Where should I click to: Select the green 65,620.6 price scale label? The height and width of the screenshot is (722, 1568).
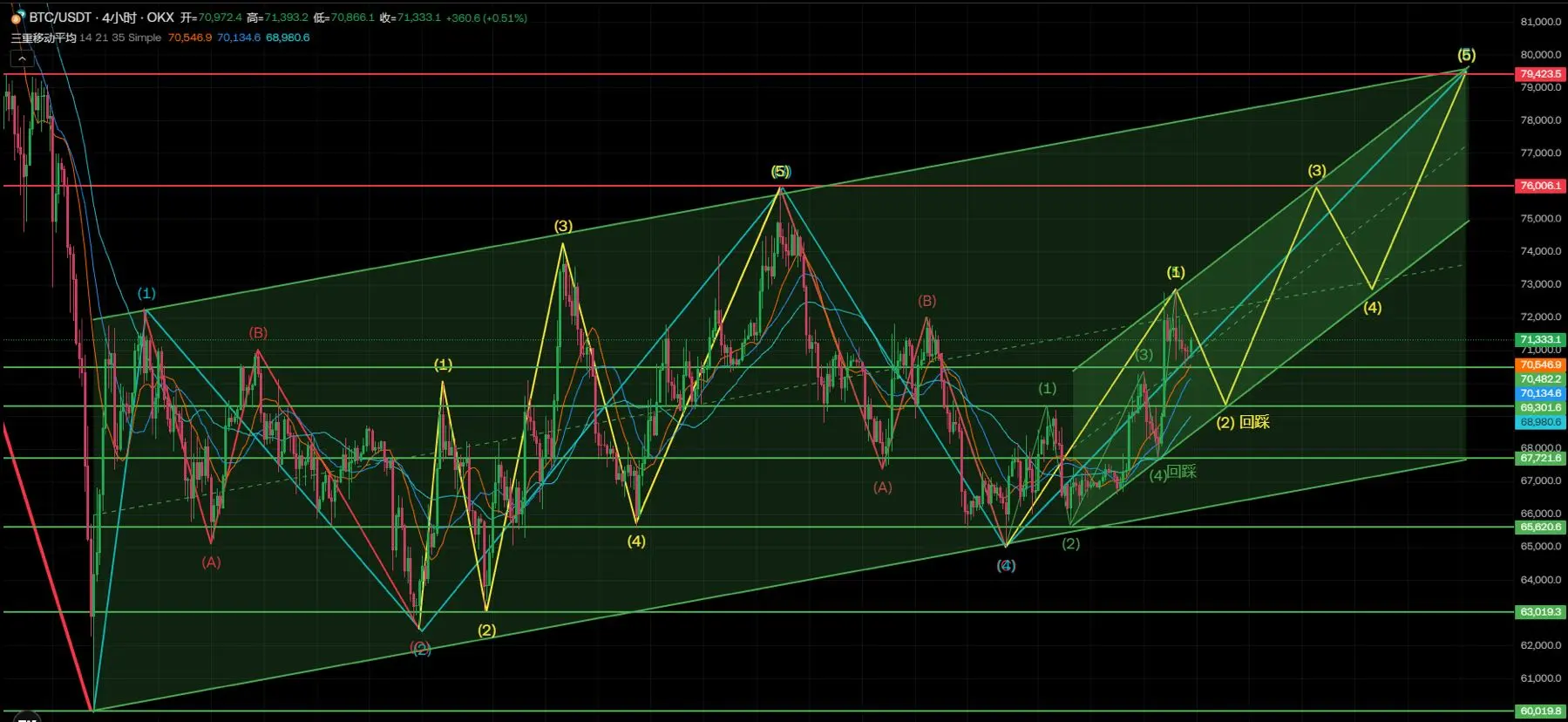tap(1541, 527)
